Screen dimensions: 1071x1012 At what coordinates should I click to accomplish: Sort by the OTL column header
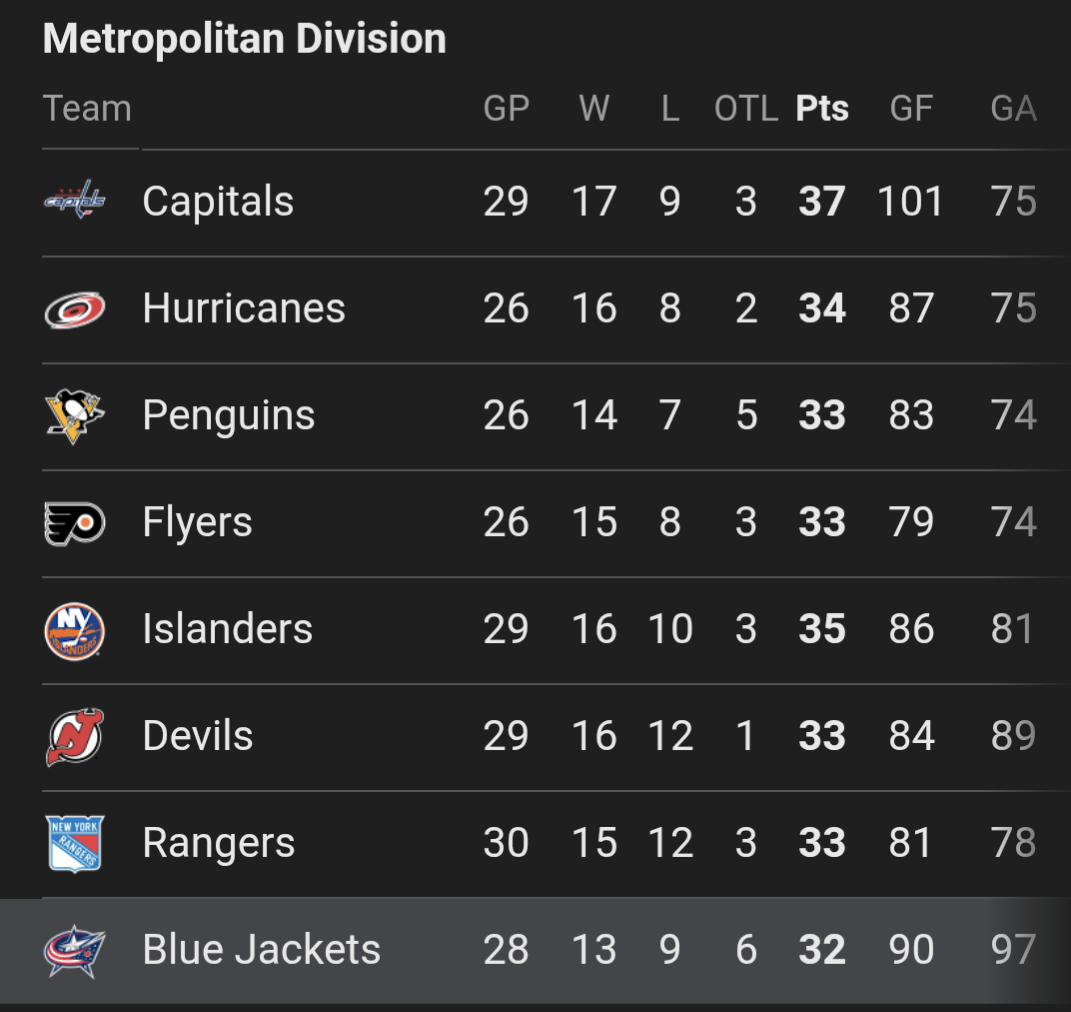click(x=745, y=108)
